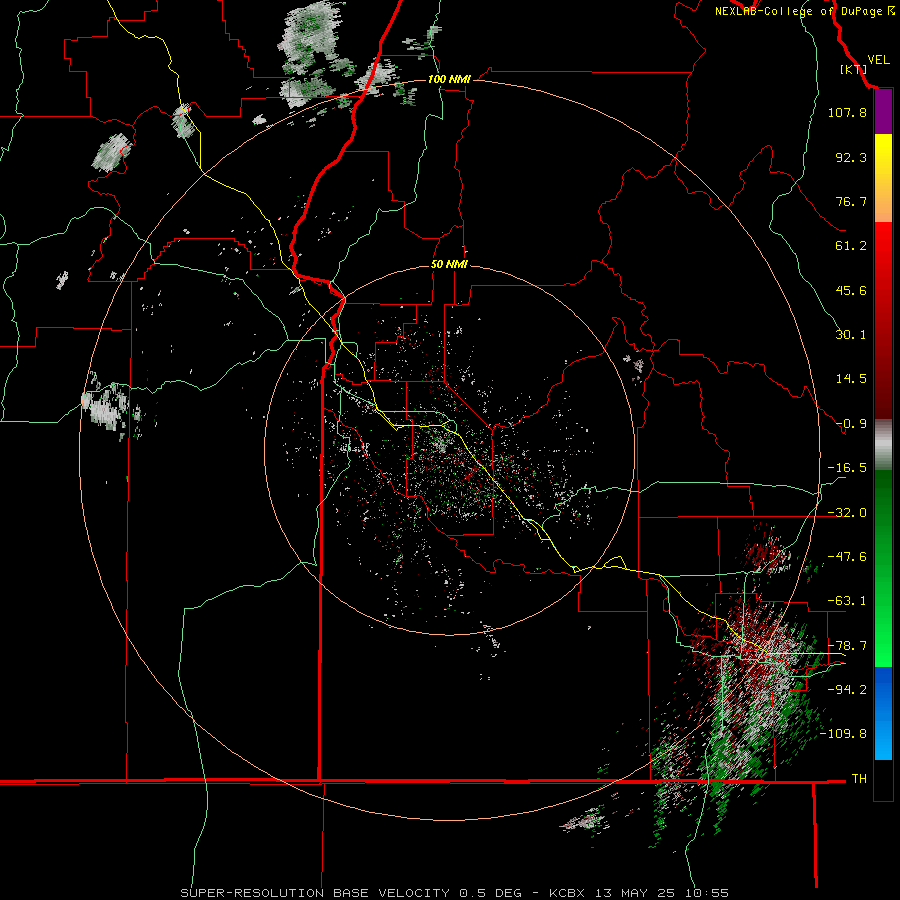The height and width of the screenshot is (900, 900).
Task: Pick the purple segment of velocity scale
Action: 883,112
